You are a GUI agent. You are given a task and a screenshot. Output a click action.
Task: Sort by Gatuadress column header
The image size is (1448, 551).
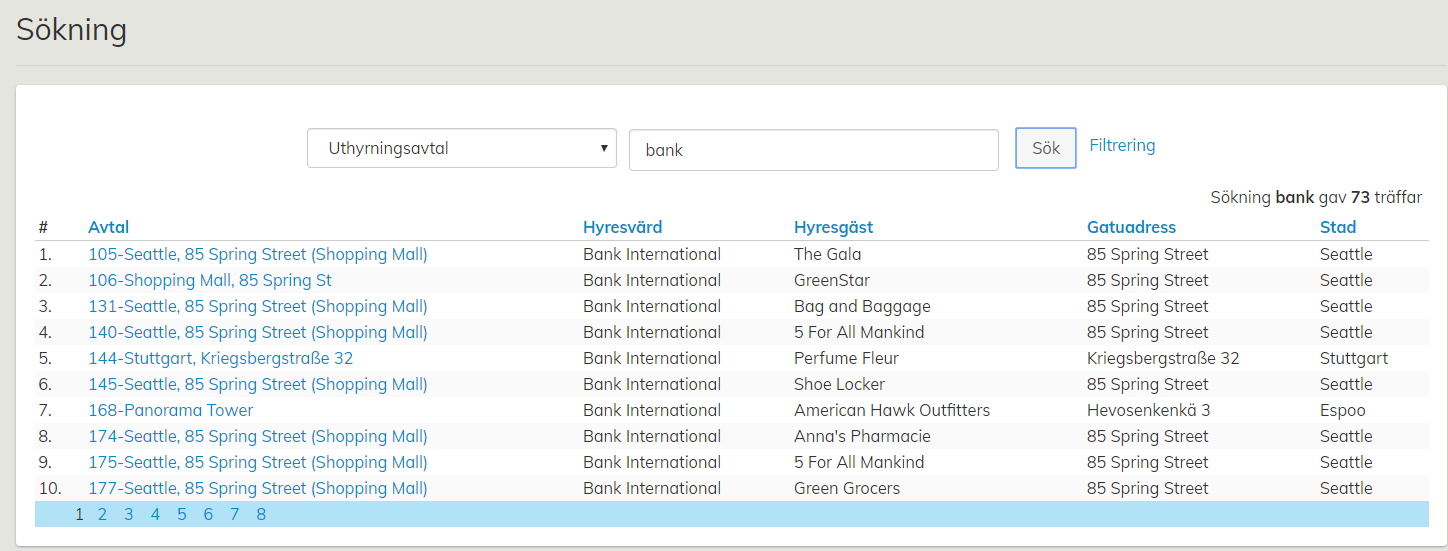coord(1131,227)
